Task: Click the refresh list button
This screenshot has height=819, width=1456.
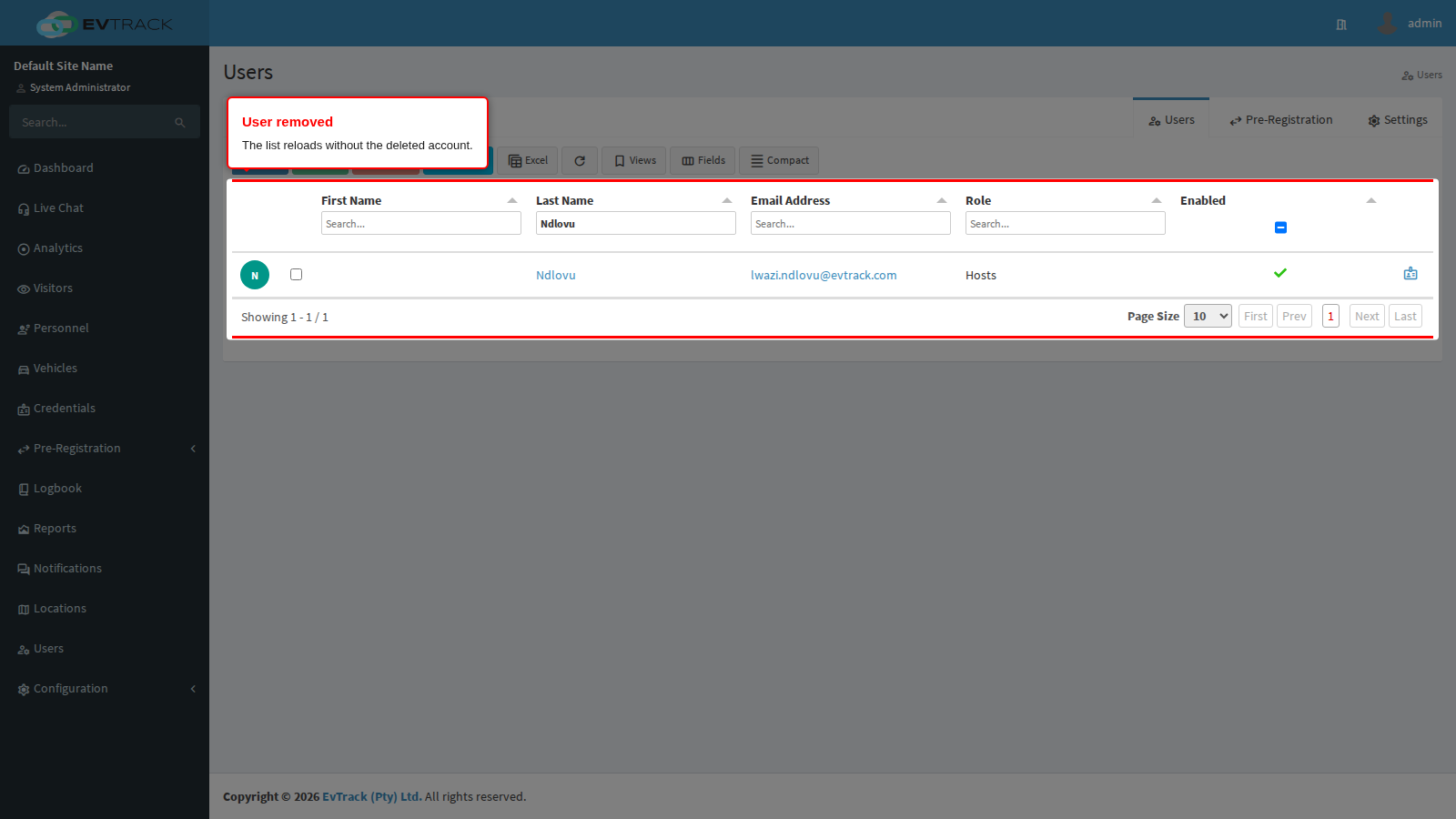Action: point(580,161)
